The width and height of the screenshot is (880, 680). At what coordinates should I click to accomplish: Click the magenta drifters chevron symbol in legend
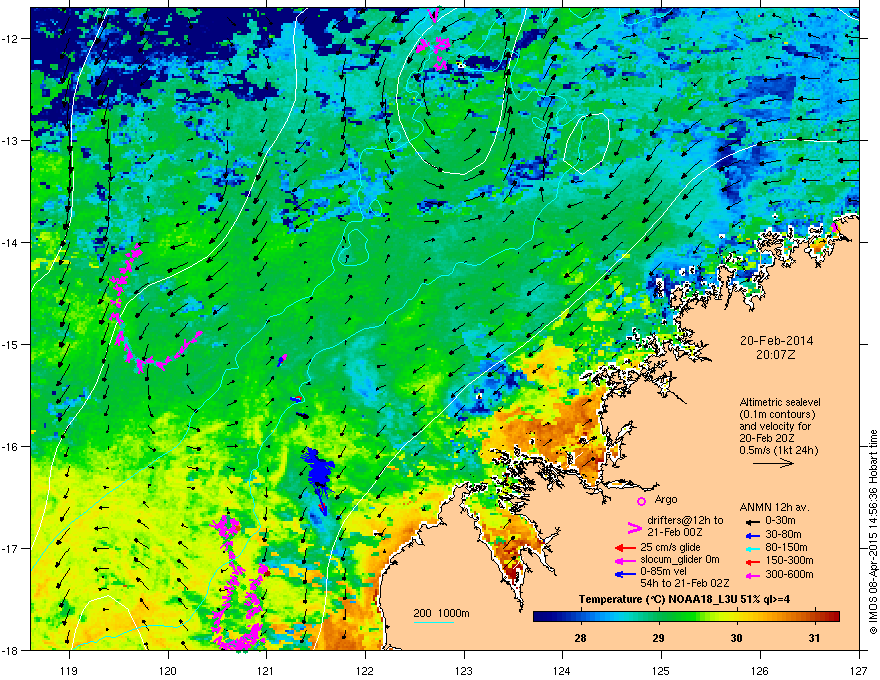pyautogui.click(x=634, y=527)
